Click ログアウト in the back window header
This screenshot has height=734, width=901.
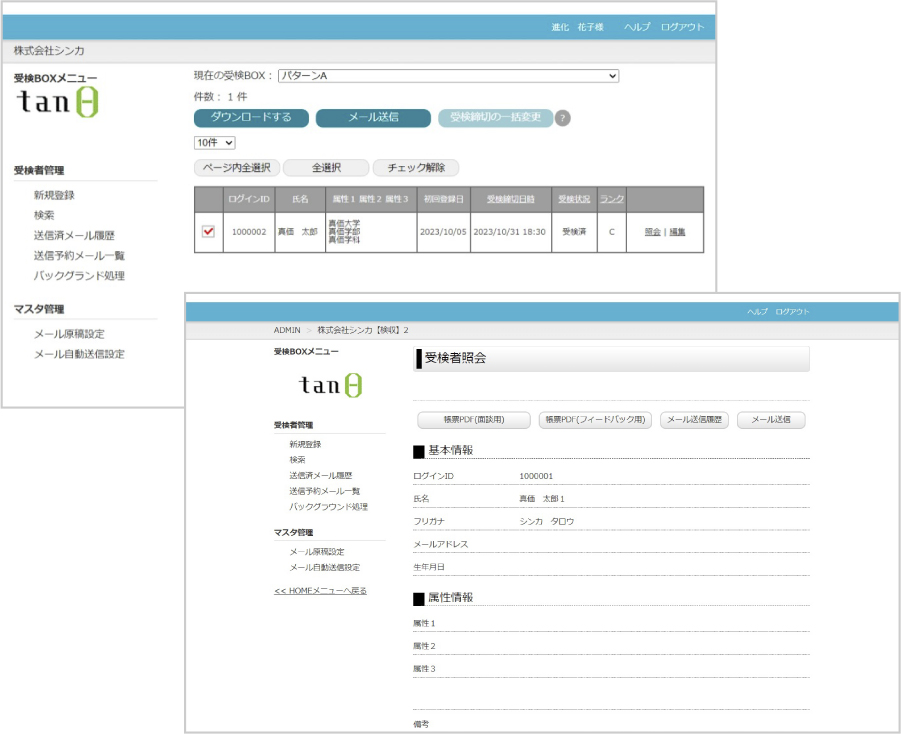point(682,27)
